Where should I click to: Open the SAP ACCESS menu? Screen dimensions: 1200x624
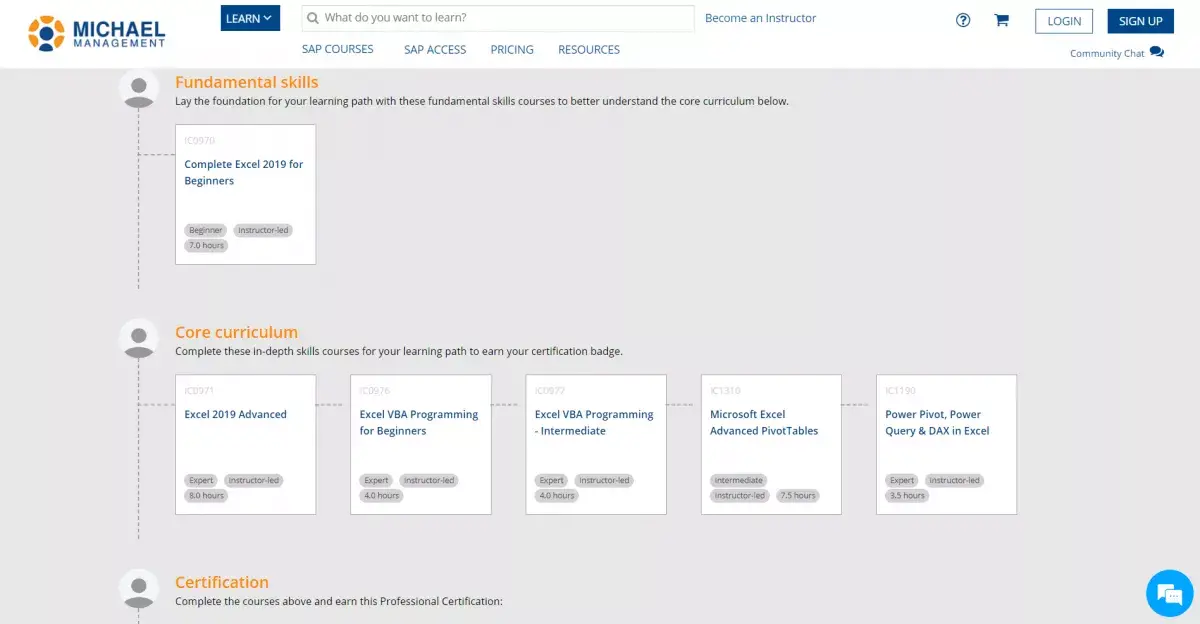pos(435,49)
